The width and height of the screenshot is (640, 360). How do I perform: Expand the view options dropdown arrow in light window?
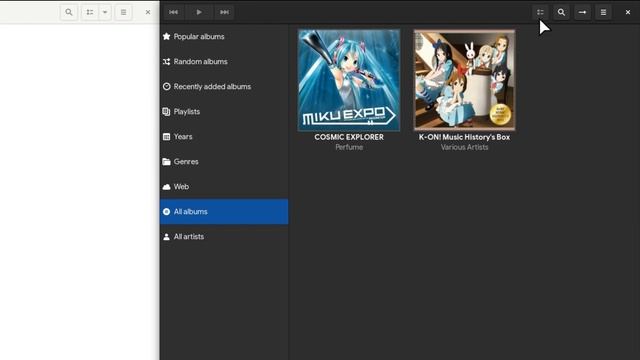105,12
